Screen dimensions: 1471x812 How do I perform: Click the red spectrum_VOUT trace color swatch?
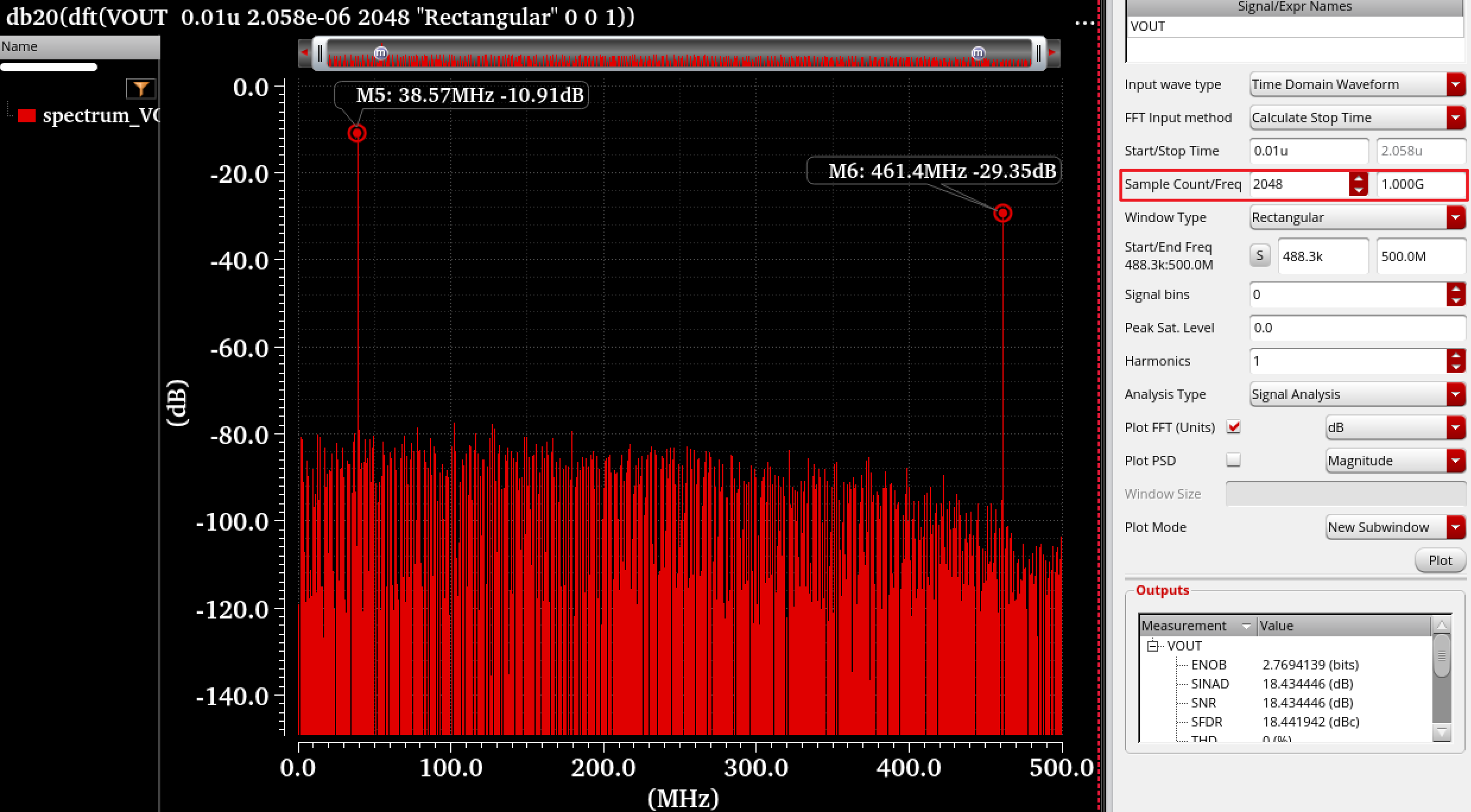27,115
